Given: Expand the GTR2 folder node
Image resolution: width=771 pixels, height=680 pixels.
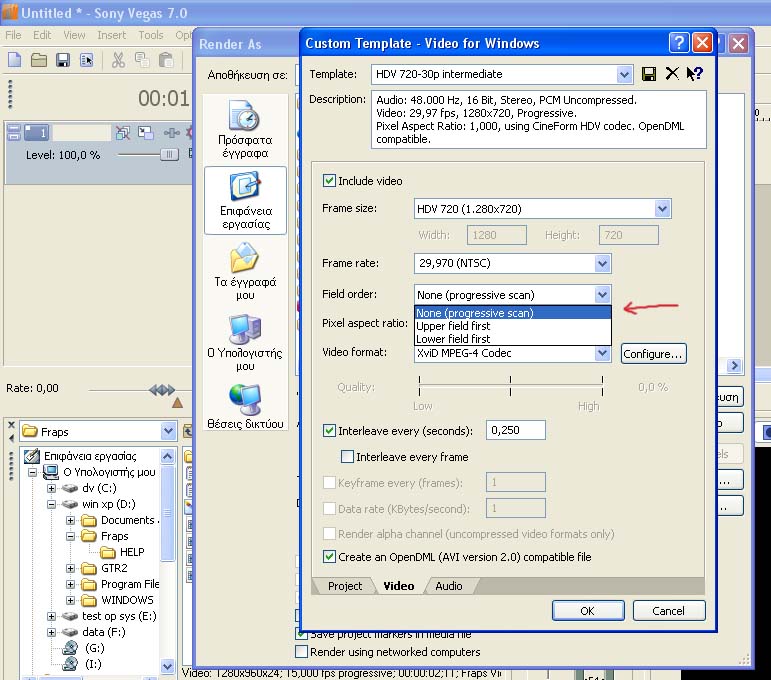Looking at the screenshot, I should [70, 568].
